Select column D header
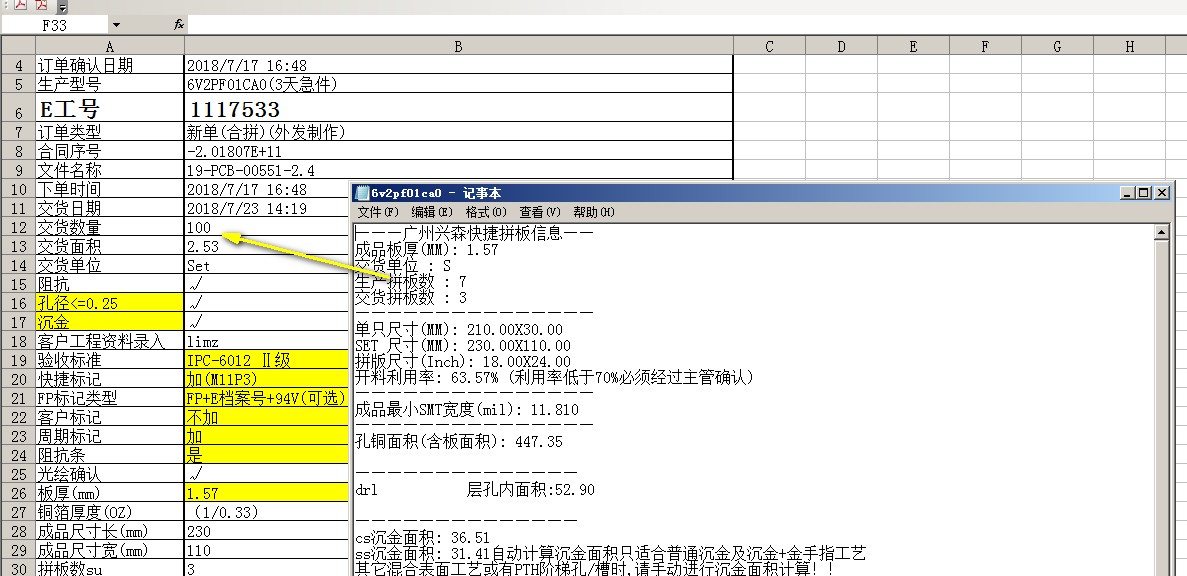The height and width of the screenshot is (576, 1187). [841, 46]
